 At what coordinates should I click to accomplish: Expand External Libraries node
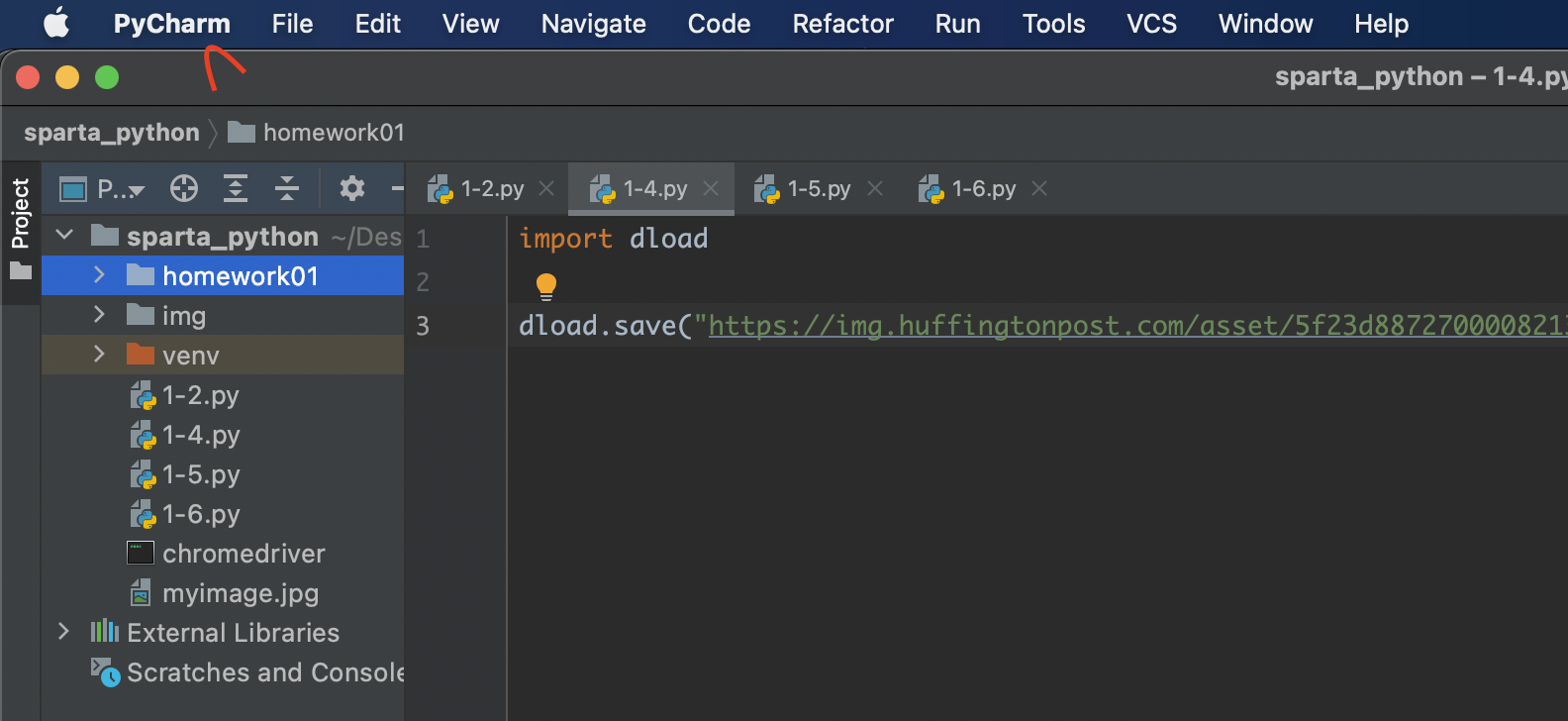coord(63,632)
